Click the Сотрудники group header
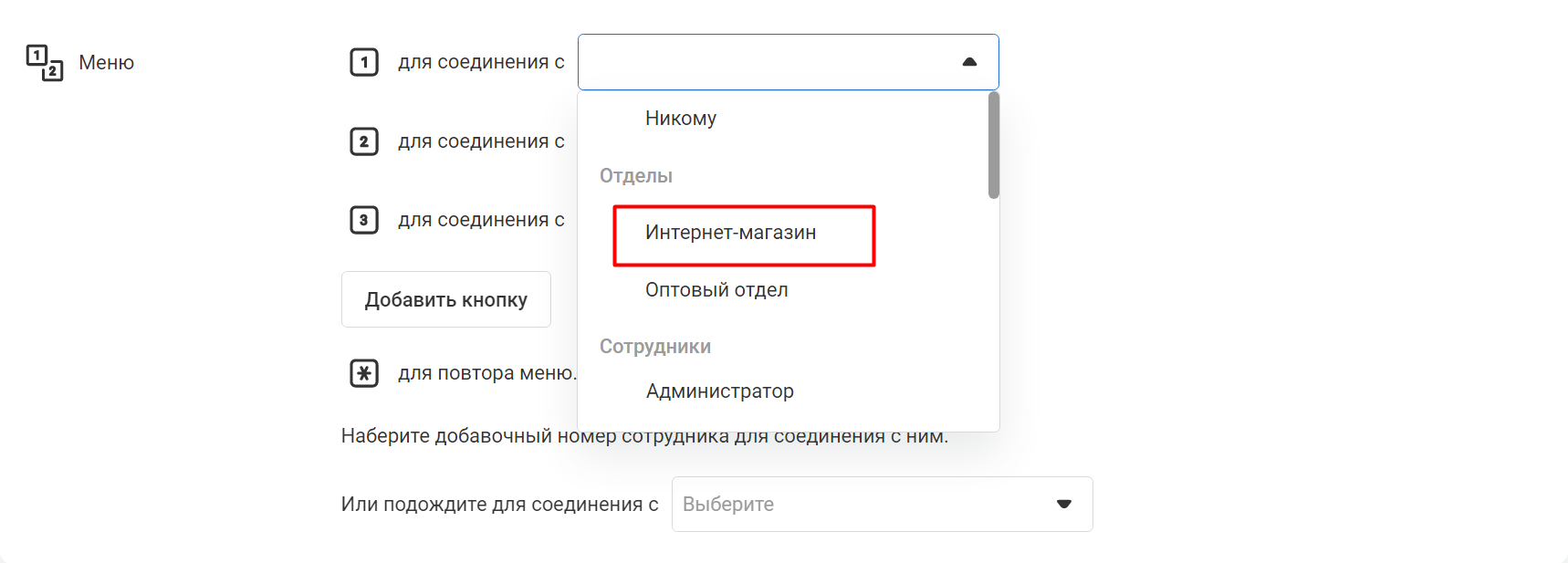Screen dimensions: 1568x563 pos(655,347)
